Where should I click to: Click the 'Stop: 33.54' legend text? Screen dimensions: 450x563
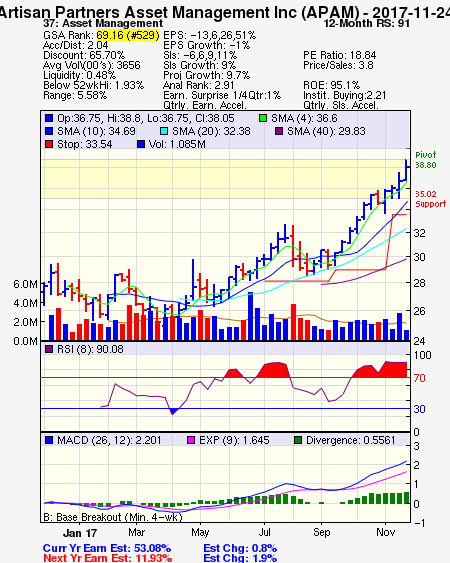point(85,144)
